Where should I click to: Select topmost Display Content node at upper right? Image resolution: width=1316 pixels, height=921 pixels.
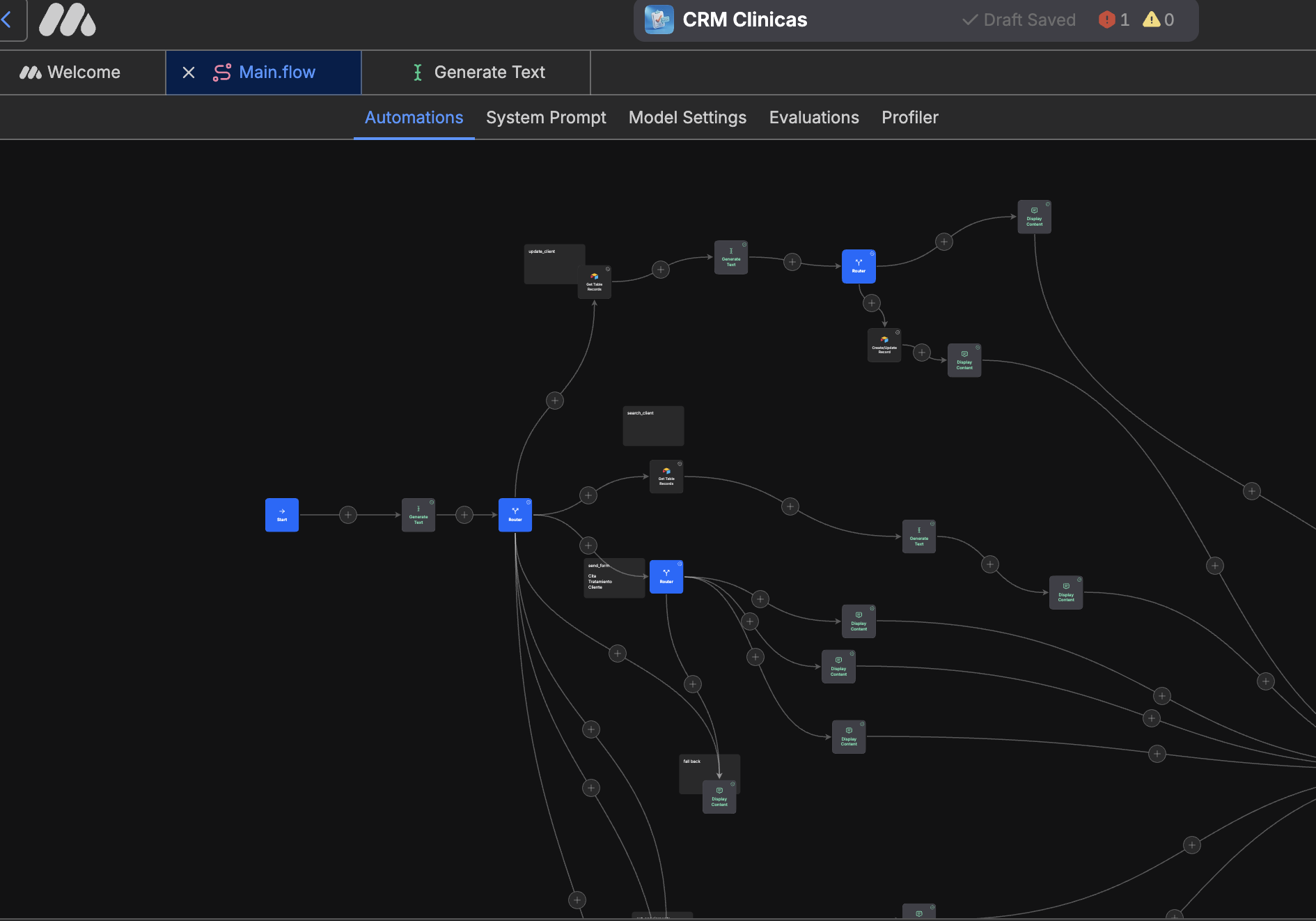tap(1035, 217)
